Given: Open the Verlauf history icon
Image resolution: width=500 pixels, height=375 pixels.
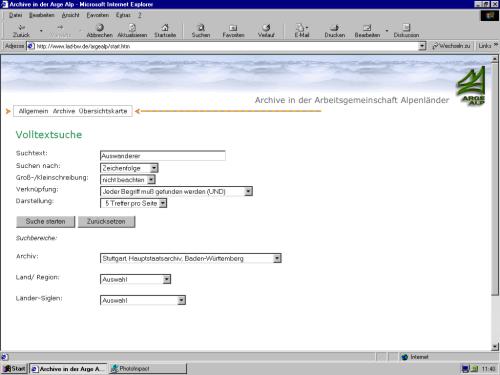Looking at the screenshot, I should 266,31.
